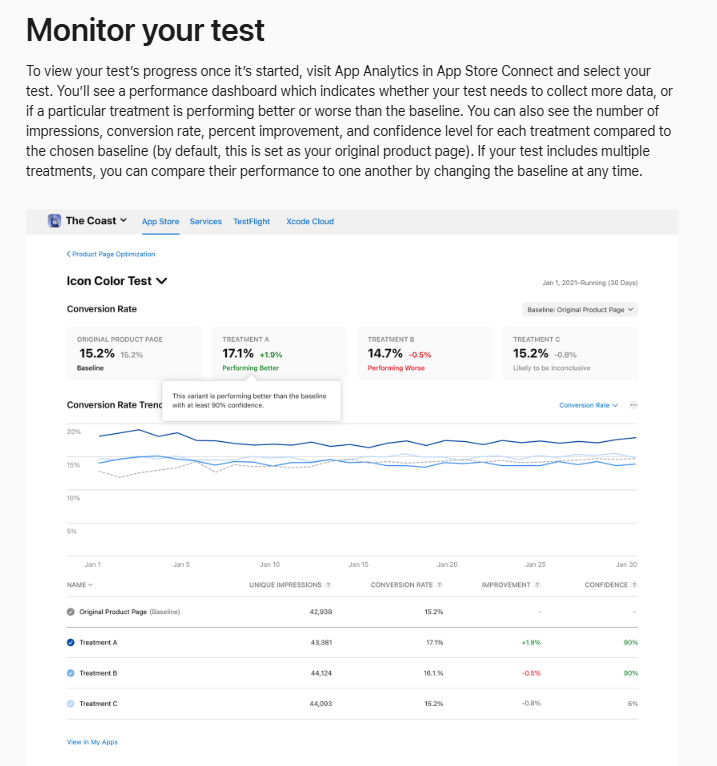
Task: Switch to the TestFlight tab
Action: (251, 222)
